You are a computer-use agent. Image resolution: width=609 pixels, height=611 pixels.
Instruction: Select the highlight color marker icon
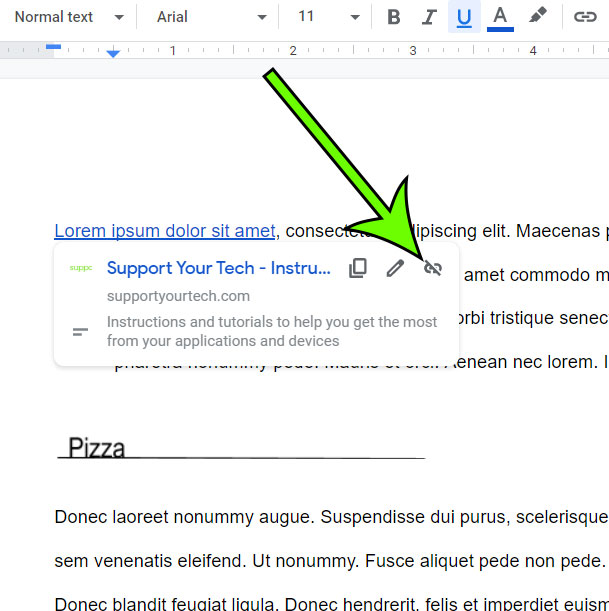[538, 16]
